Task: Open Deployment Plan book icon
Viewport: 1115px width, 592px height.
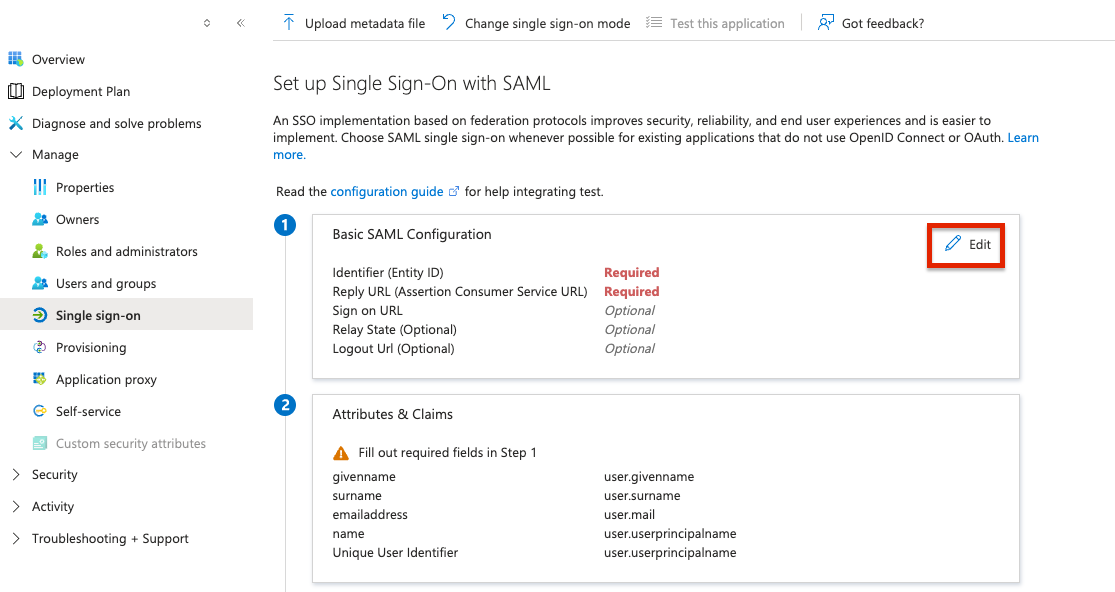Action: (x=15, y=91)
